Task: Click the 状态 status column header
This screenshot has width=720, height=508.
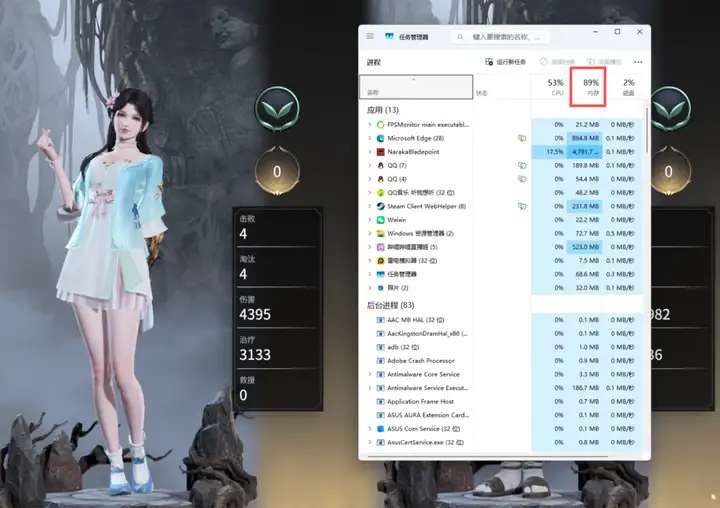Action: pyautogui.click(x=502, y=87)
